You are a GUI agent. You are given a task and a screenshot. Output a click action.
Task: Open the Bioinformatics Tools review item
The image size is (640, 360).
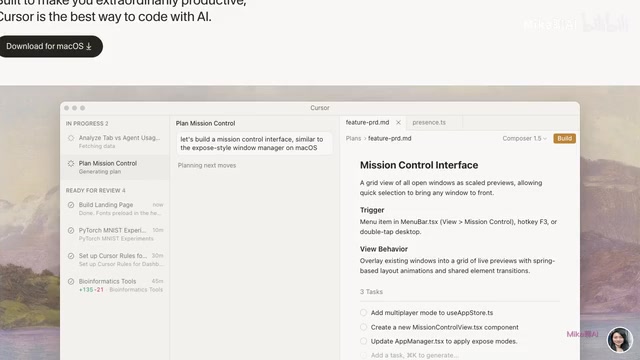[115, 285]
